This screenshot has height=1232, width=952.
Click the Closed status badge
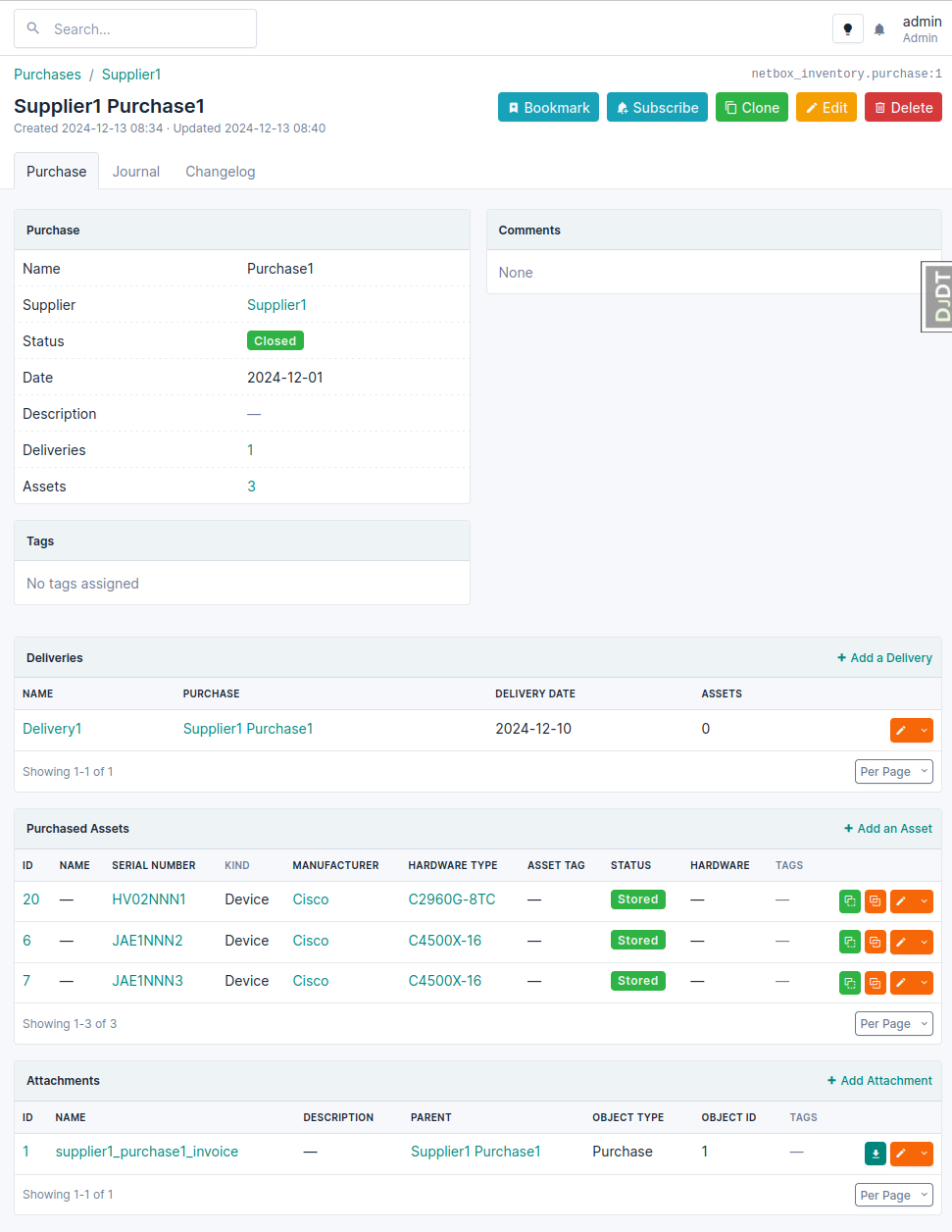coord(275,341)
